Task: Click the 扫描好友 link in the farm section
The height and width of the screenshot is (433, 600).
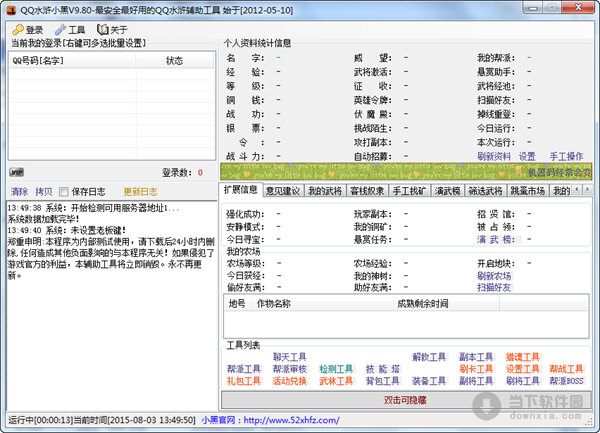Action: tap(494, 287)
